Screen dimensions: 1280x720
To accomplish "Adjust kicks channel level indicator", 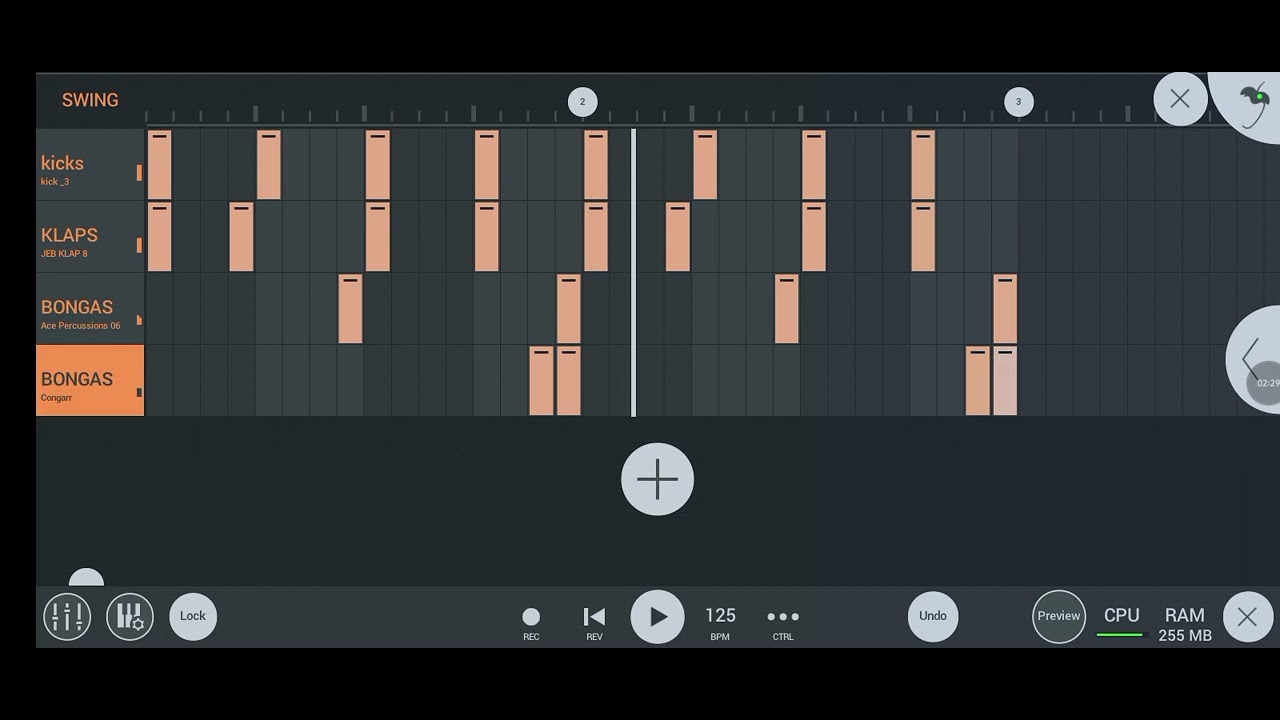I will point(139,173).
